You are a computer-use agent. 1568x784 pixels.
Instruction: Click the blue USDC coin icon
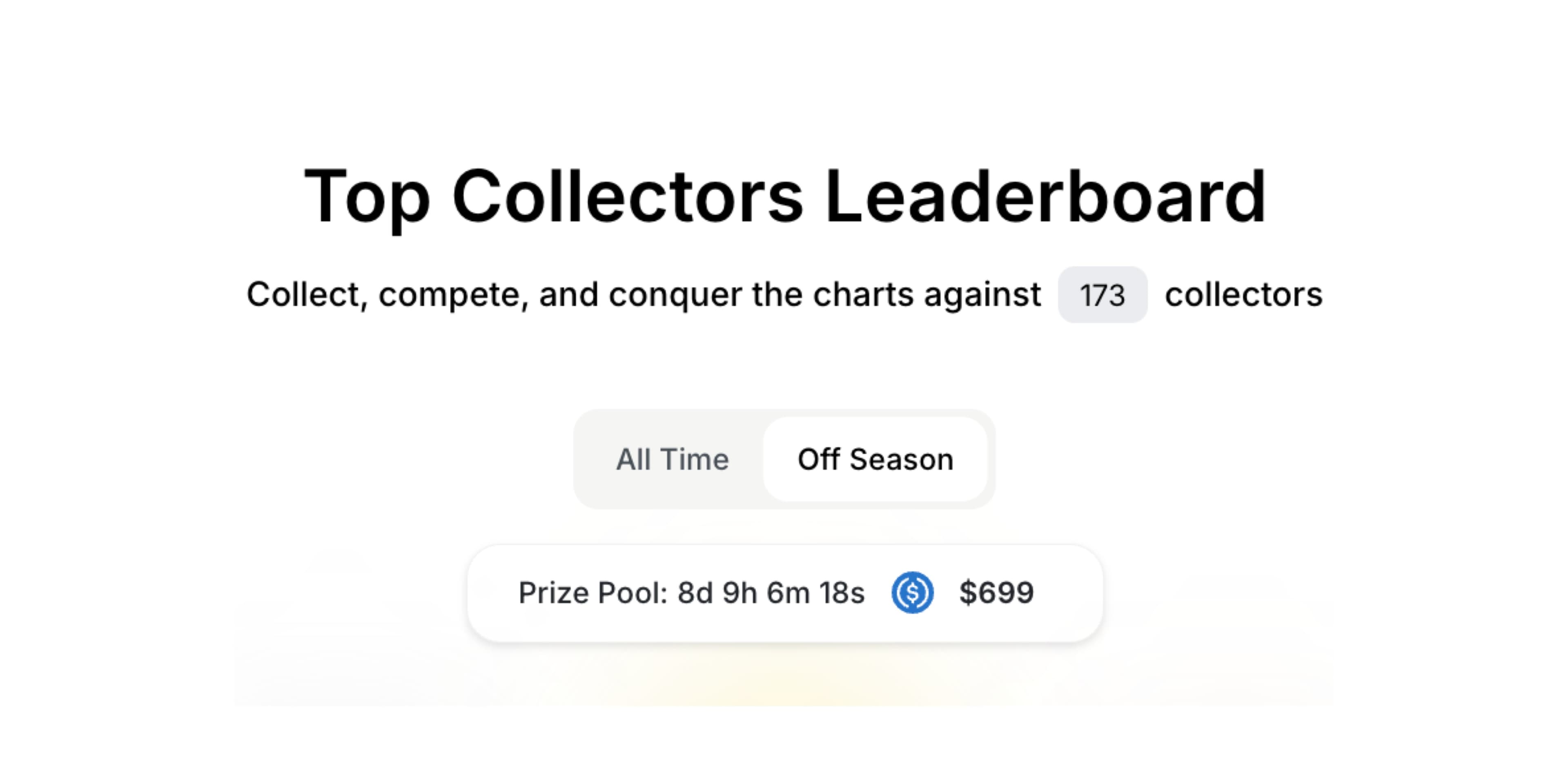[913, 592]
